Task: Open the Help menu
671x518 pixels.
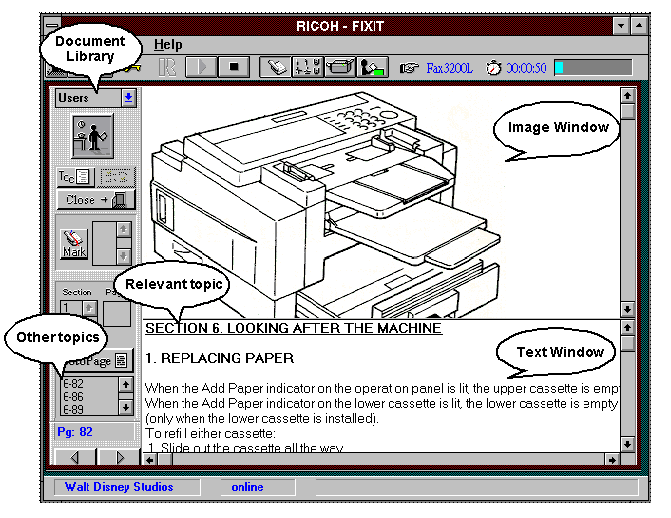Action: click(168, 45)
